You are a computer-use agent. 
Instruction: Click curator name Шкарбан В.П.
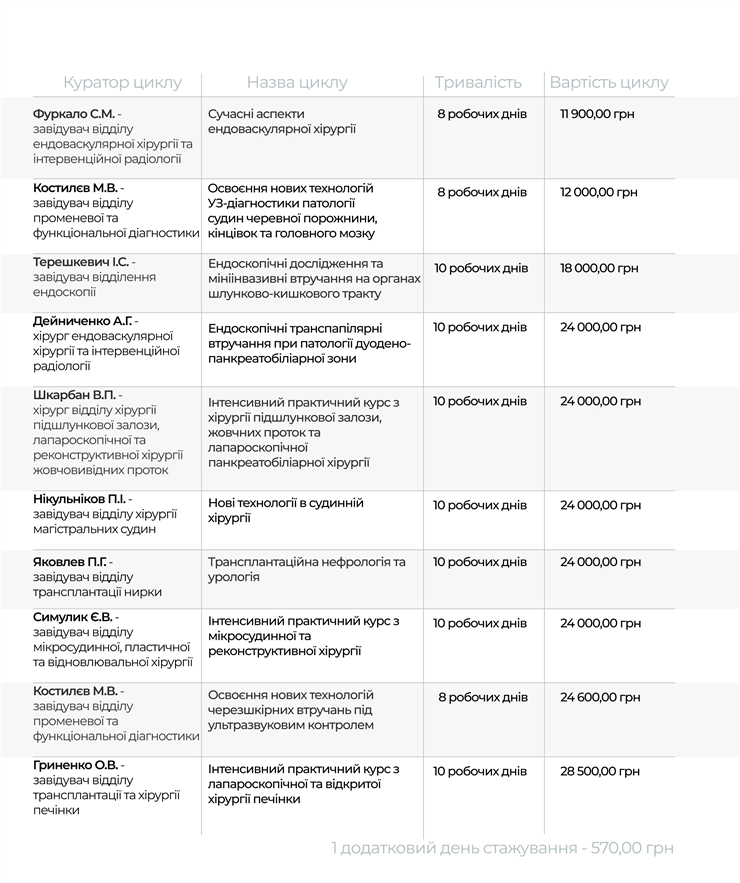coord(74,395)
